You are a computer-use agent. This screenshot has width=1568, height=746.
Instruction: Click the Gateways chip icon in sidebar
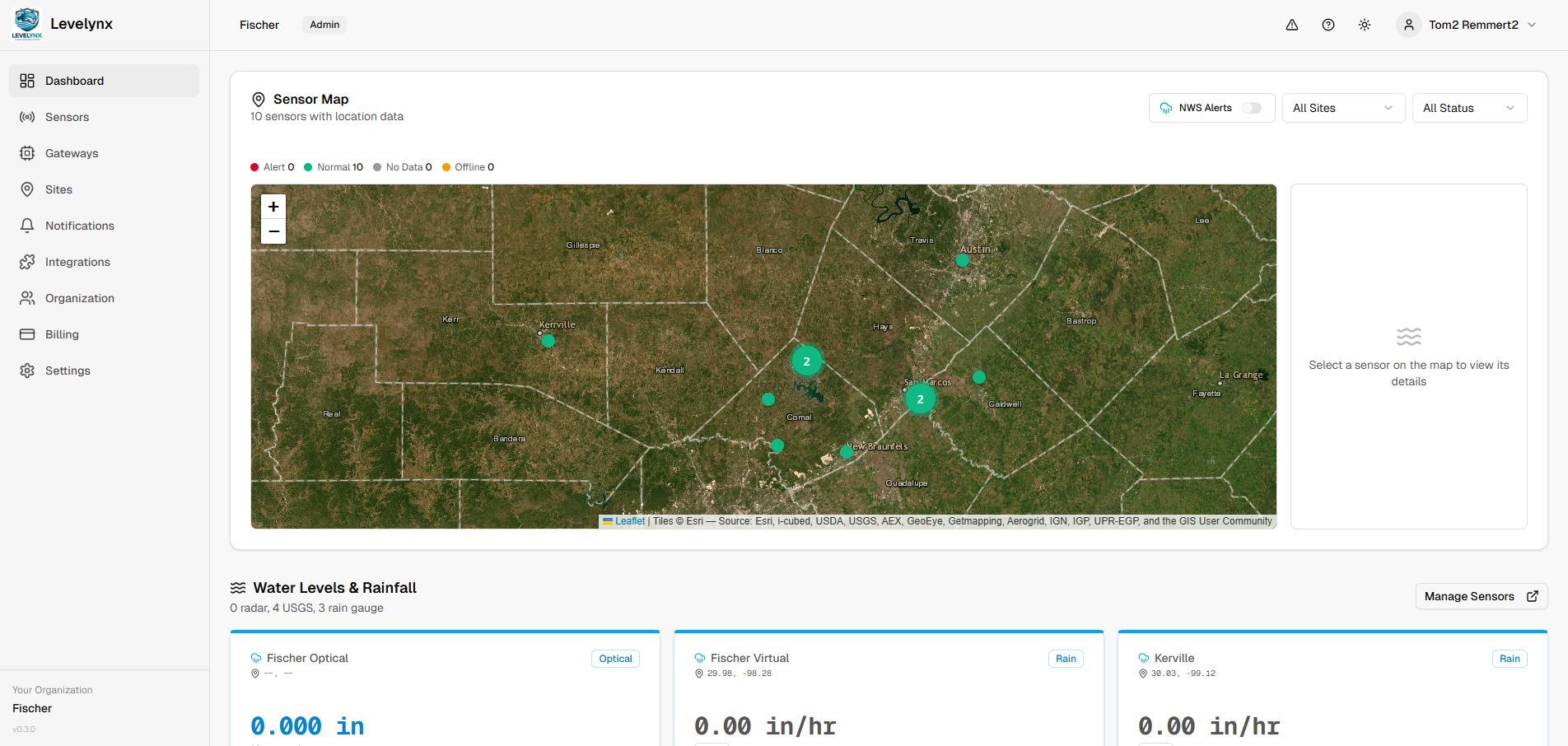(x=27, y=153)
